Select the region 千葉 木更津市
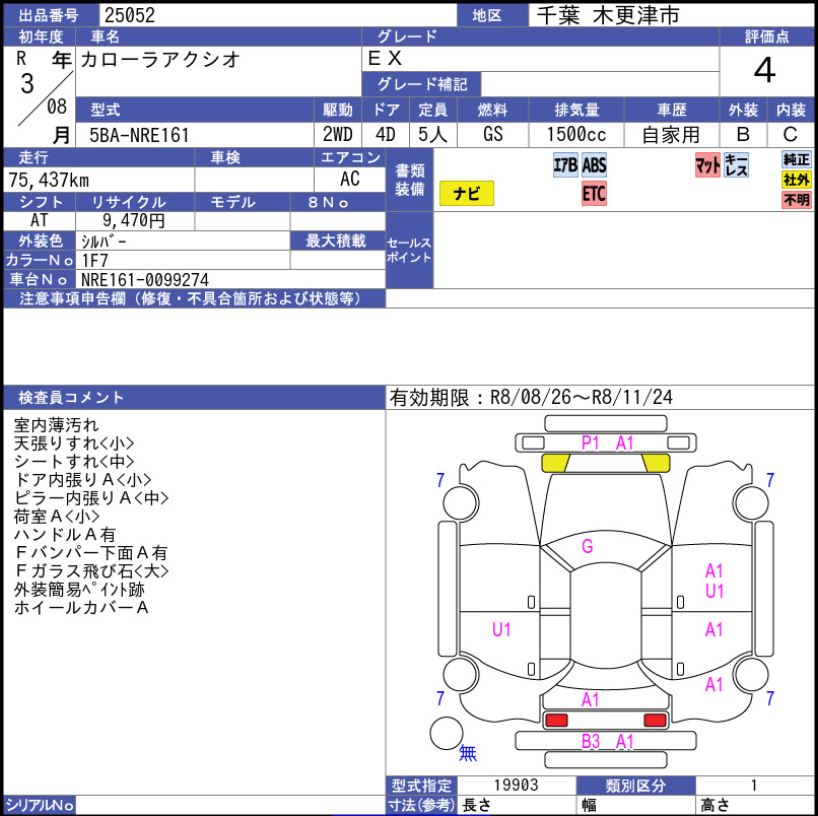818x816 pixels. [x=608, y=15]
